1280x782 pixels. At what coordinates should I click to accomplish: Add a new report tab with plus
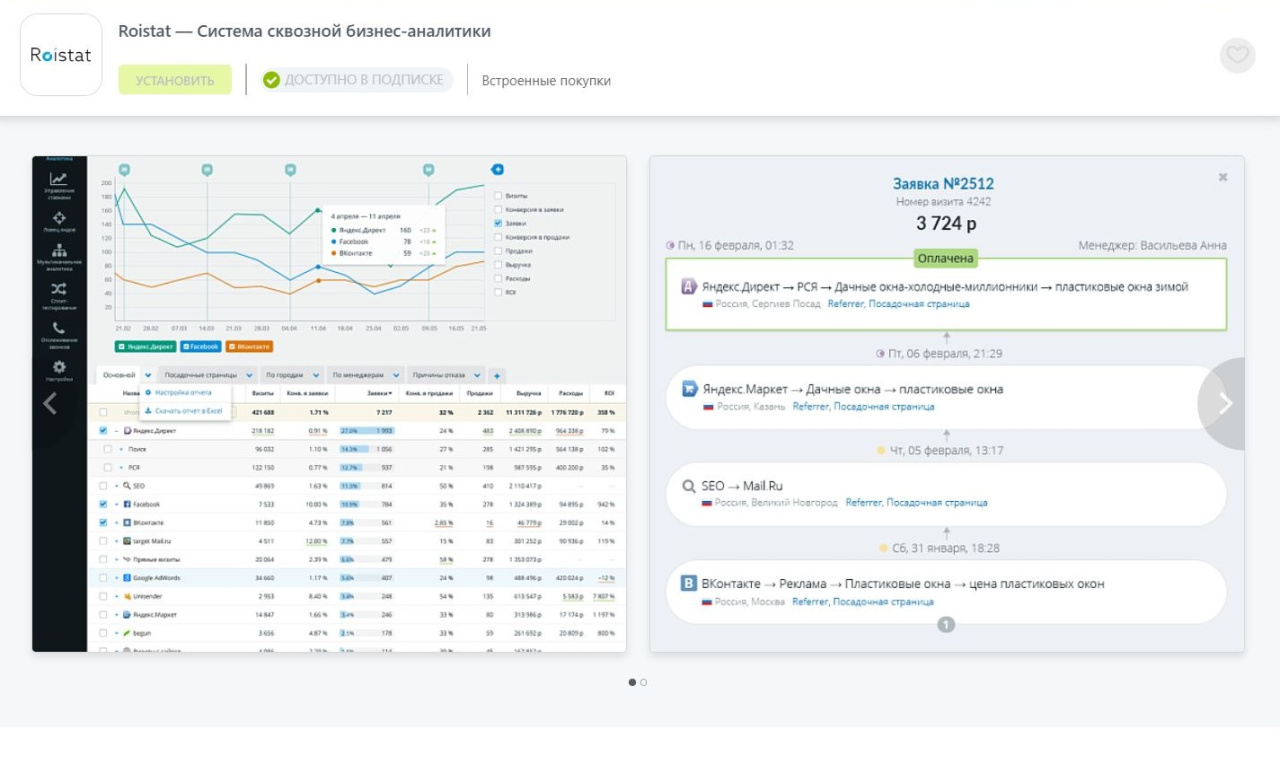pos(498,376)
